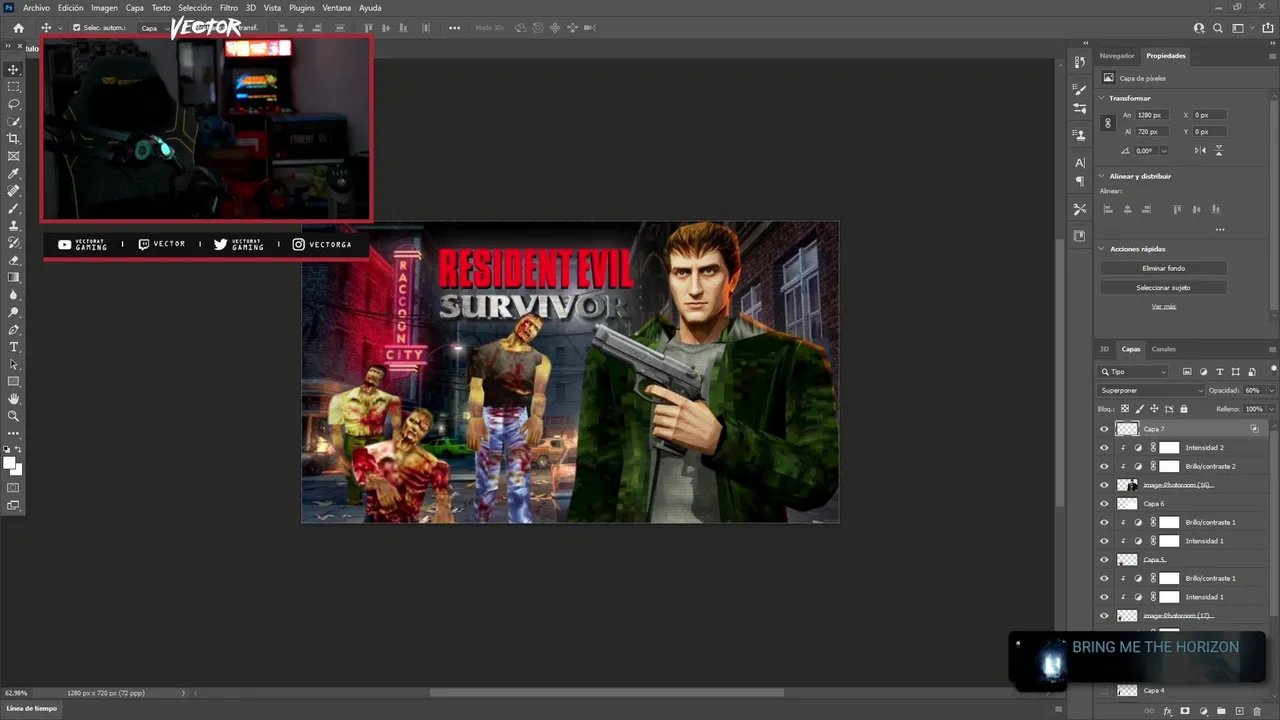Delete layer trash icon
This screenshot has height=720, width=1280.
(x=1257, y=711)
